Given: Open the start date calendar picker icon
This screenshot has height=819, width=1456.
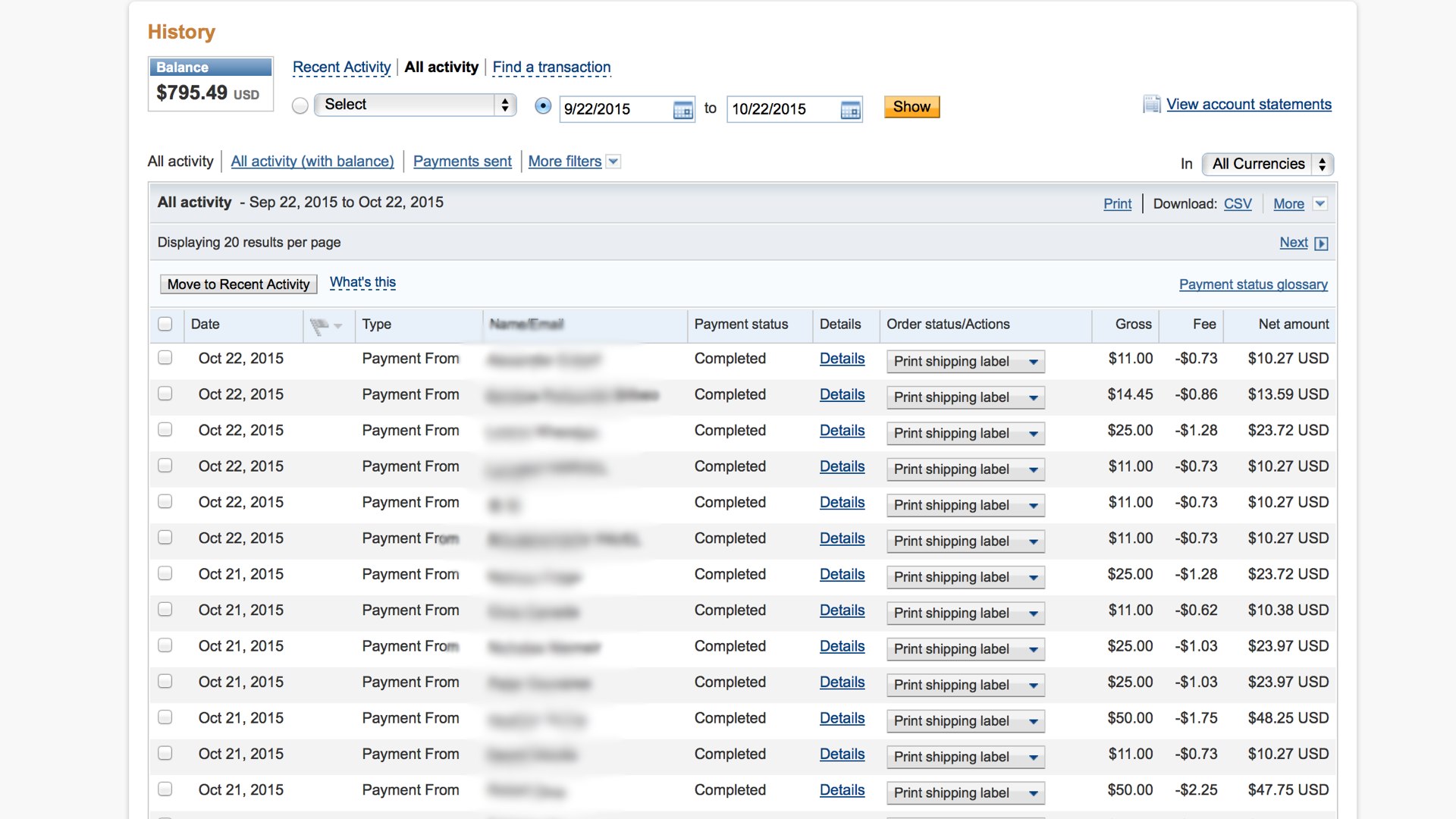Looking at the screenshot, I should [x=682, y=110].
